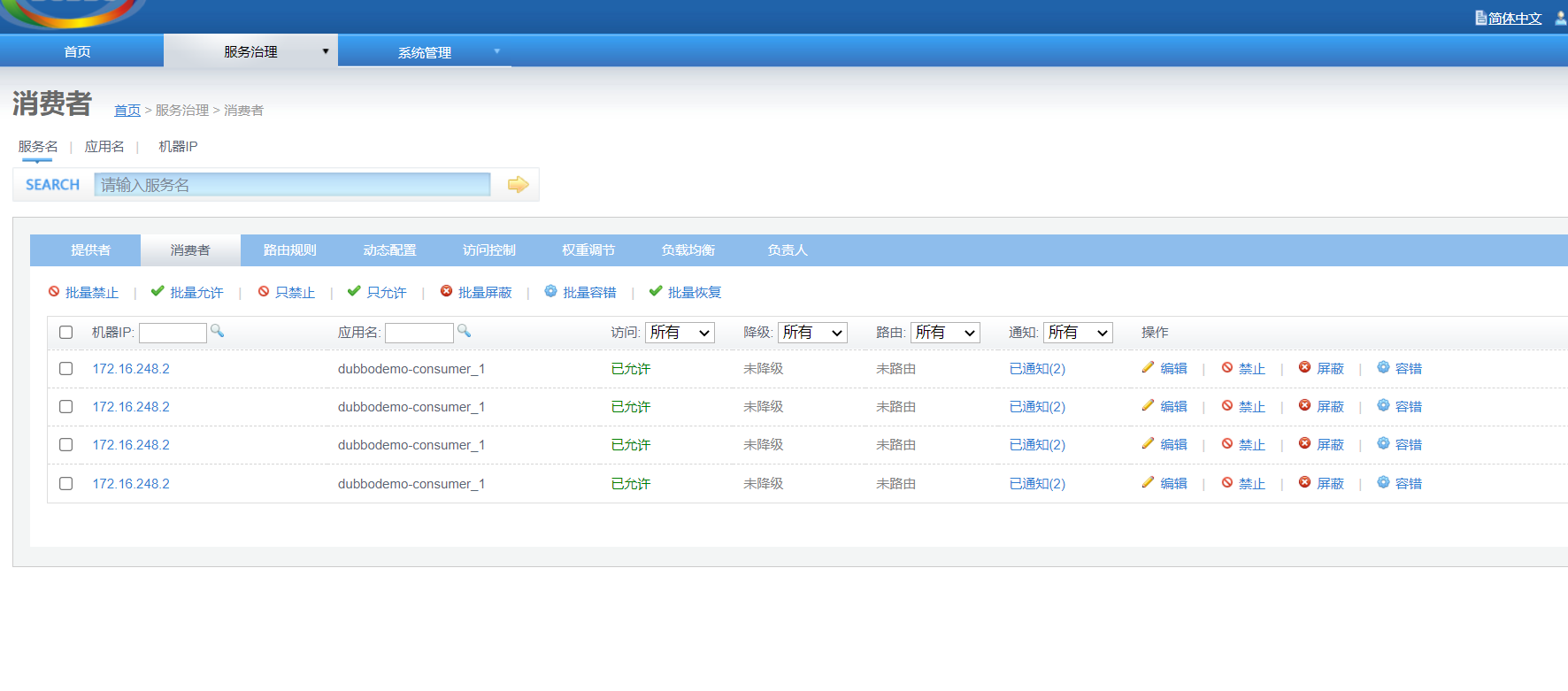The width and height of the screenshot is (1568, 691).
Task: Click magnifier icon beside 机器IP filter
Action: [x=217, y=331]
